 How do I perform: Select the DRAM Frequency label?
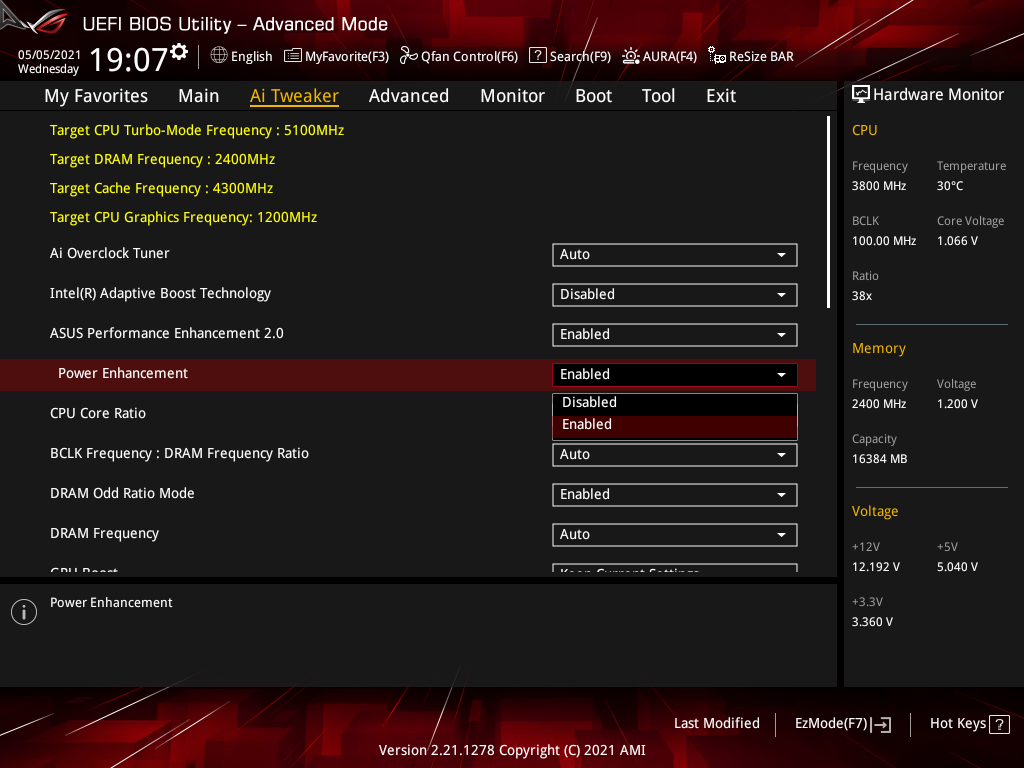(104, 534)
